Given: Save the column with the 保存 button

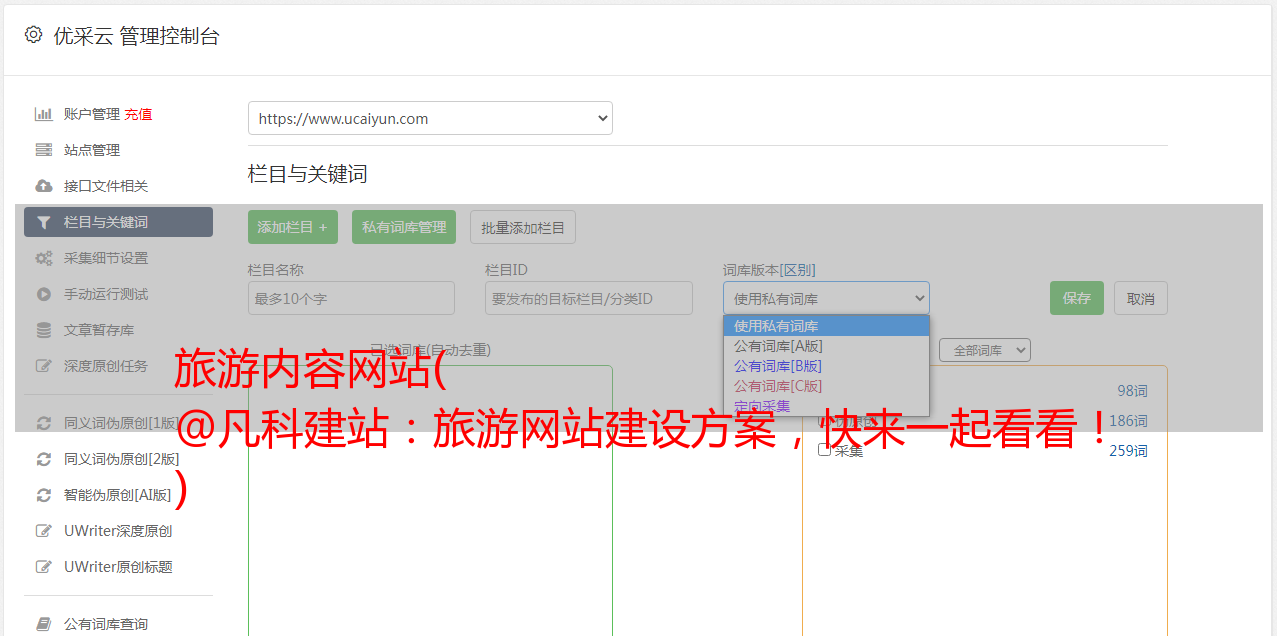Looking at the screenshot, I should tap(1077, 298).
